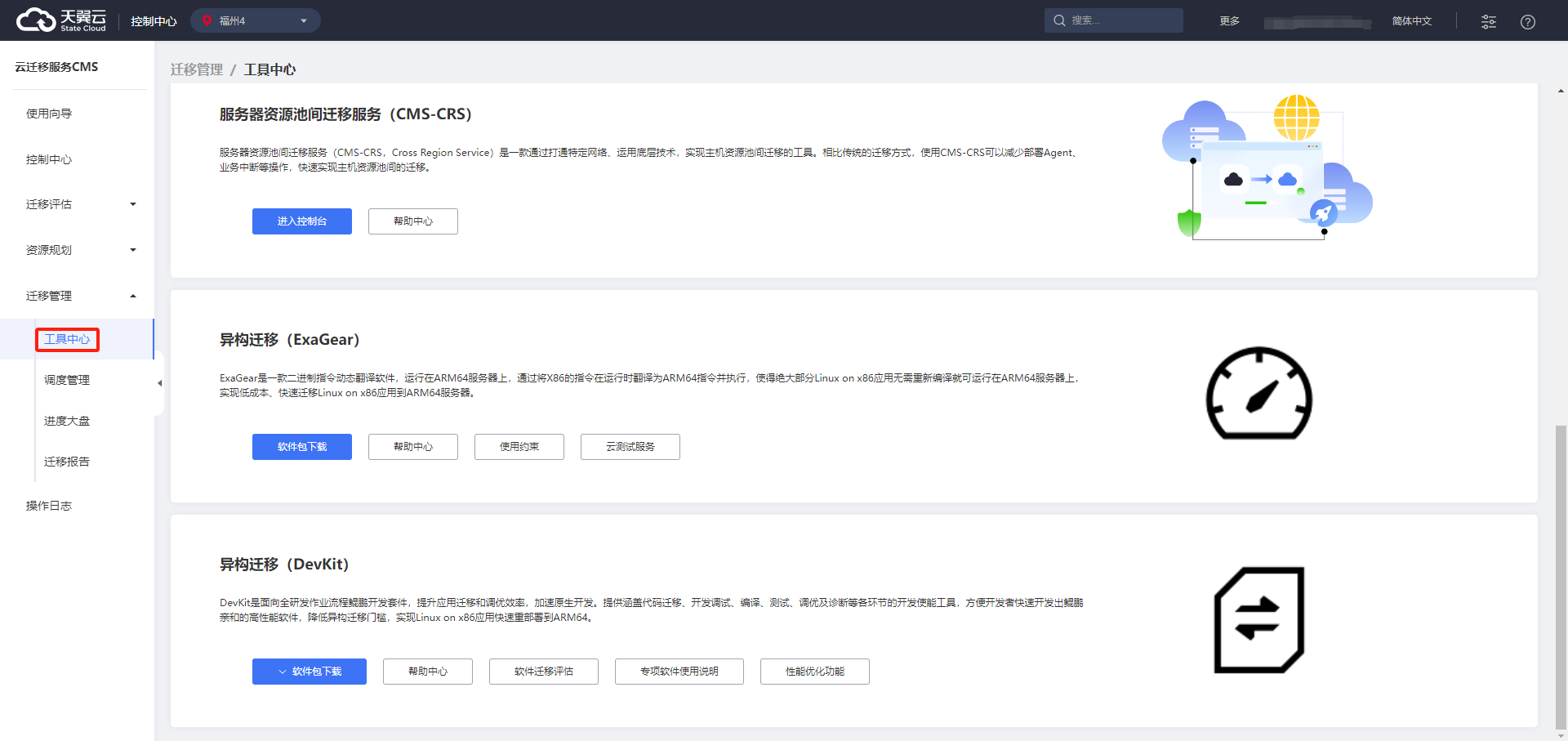Image resolution: width=1568 pixels, height=741 pixels.
Task: Click the CMS-CRS cloud migration illustration
Action: (1266, 167)
